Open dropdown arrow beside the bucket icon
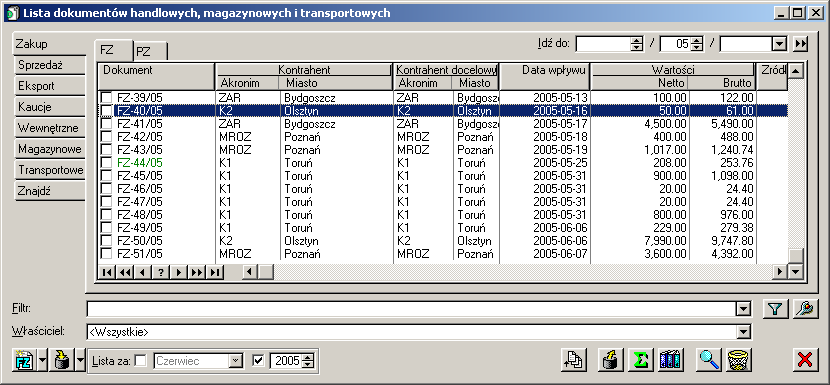Screen dimensions: 830x385 pos(80,361)
